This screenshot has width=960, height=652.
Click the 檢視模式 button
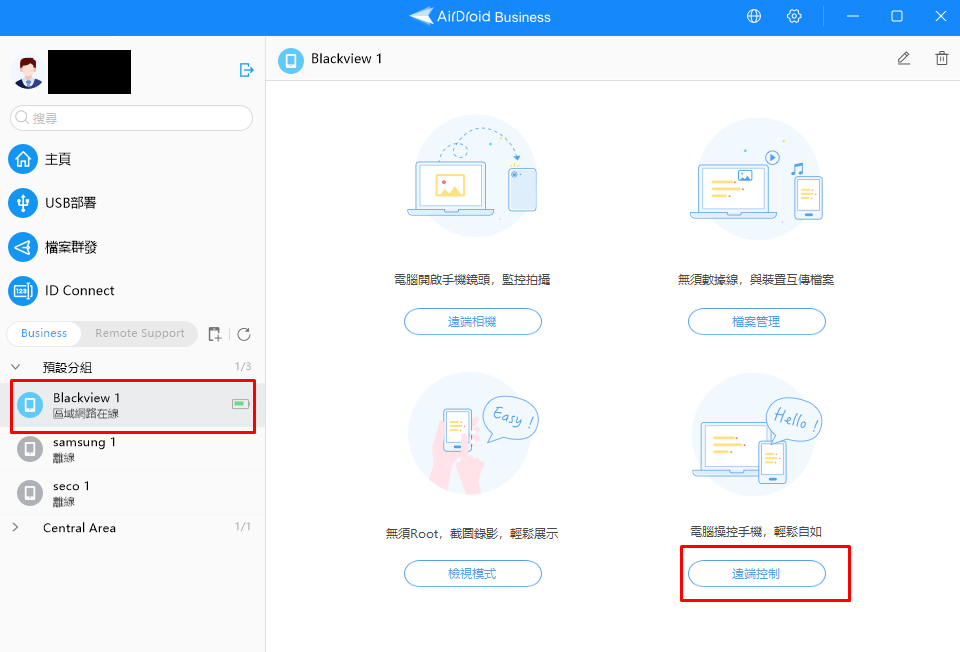click(x=473, y=574)
